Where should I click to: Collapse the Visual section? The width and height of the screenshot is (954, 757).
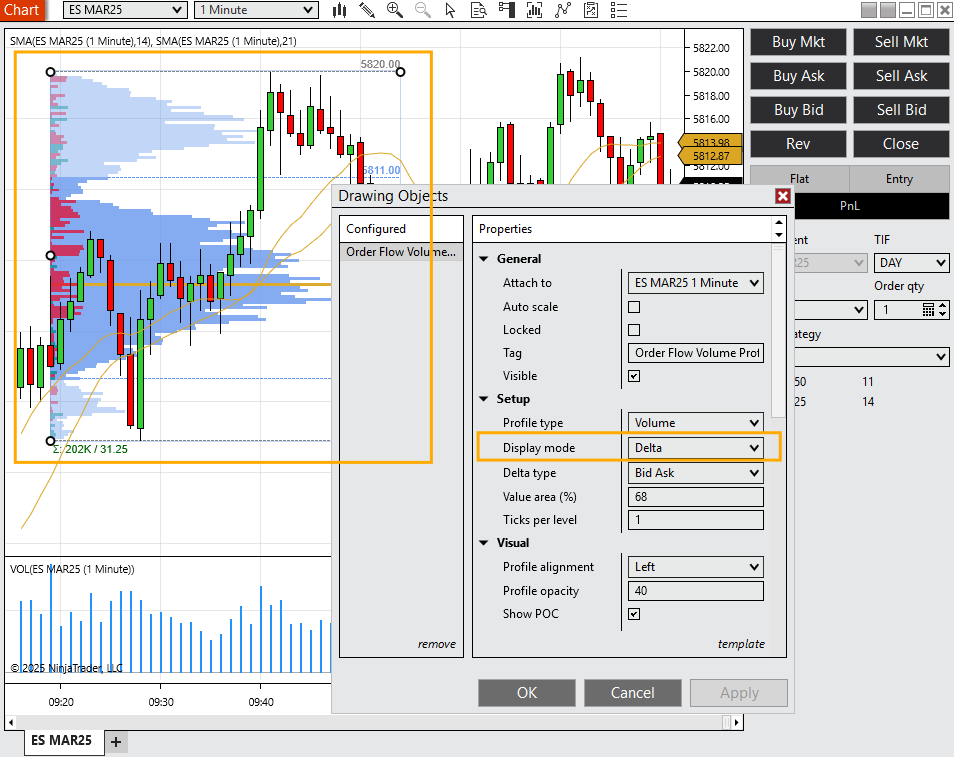pyautogui.click(x=484, y=543)
